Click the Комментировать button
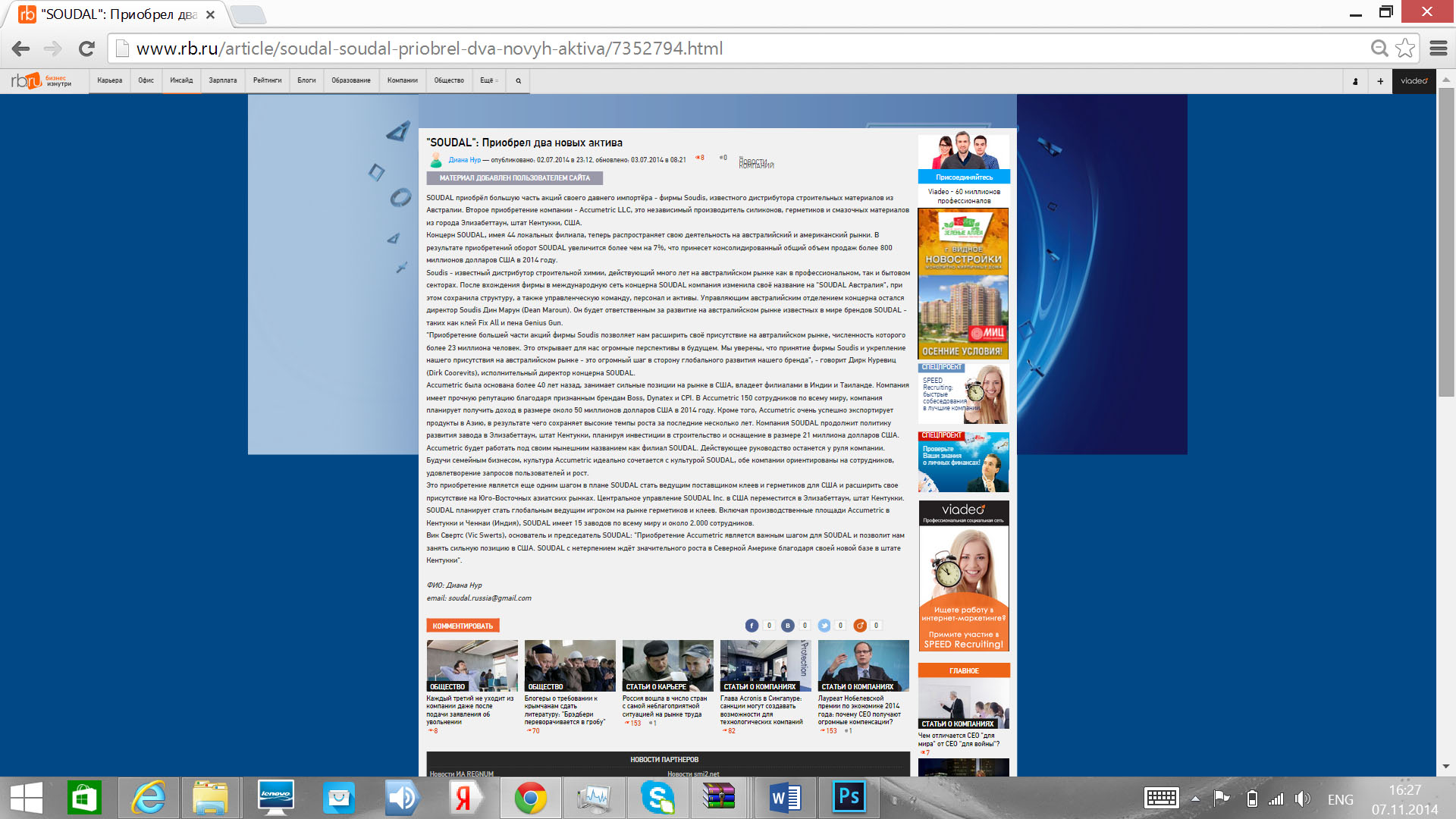Image resolution: width=1456 pixels, height=819 pixels. [463, 626]
